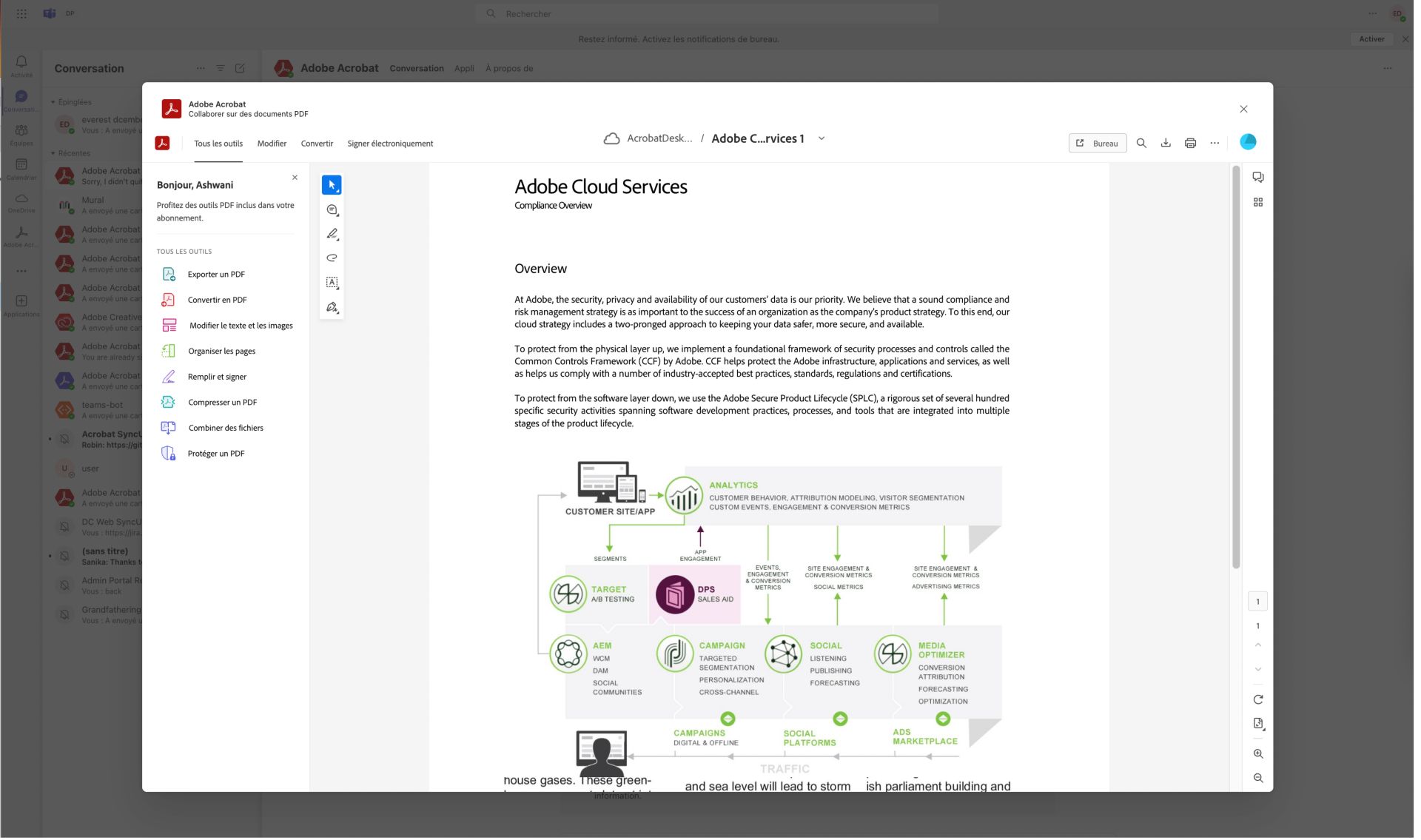The image size is (1421, 840).
Task: Open the Modifier tab
Action: click(x=272, y=144)
